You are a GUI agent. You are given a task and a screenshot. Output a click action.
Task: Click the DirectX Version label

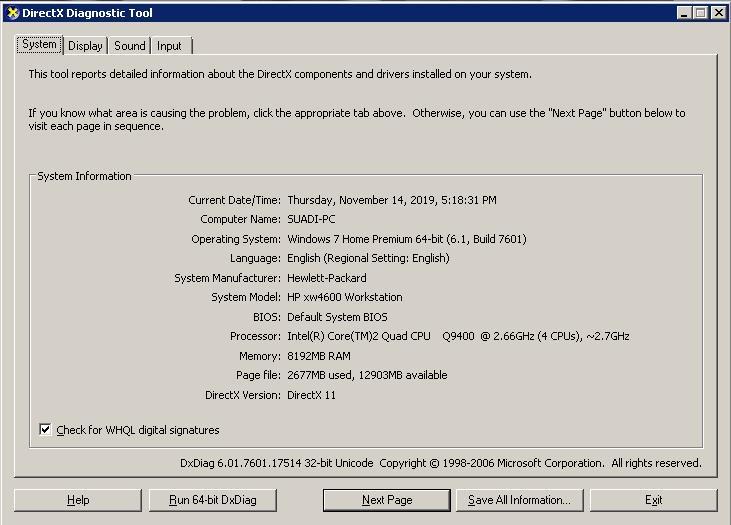tap(243, 395)
